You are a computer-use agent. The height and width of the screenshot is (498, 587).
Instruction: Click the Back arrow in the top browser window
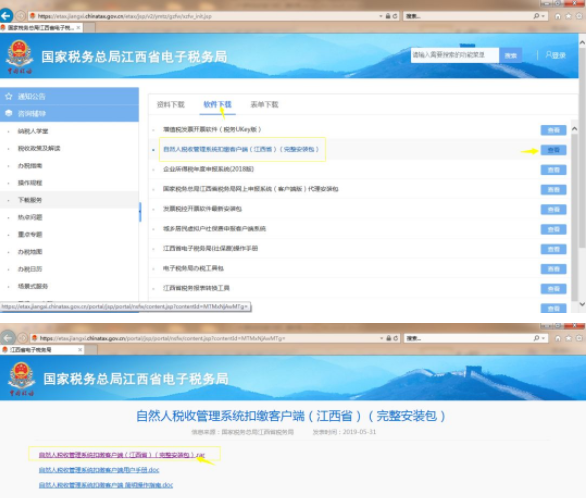coord(6,16)
